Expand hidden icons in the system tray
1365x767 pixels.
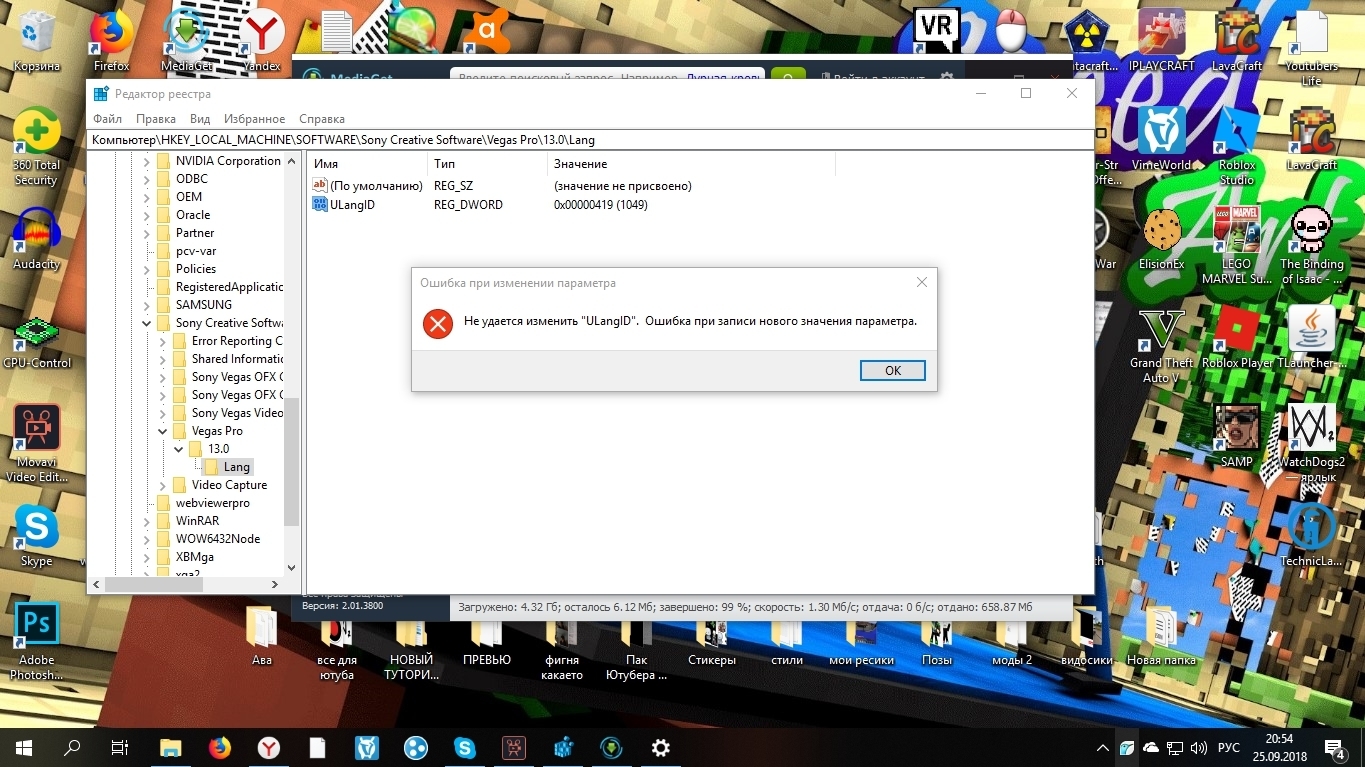[1102, 748]
